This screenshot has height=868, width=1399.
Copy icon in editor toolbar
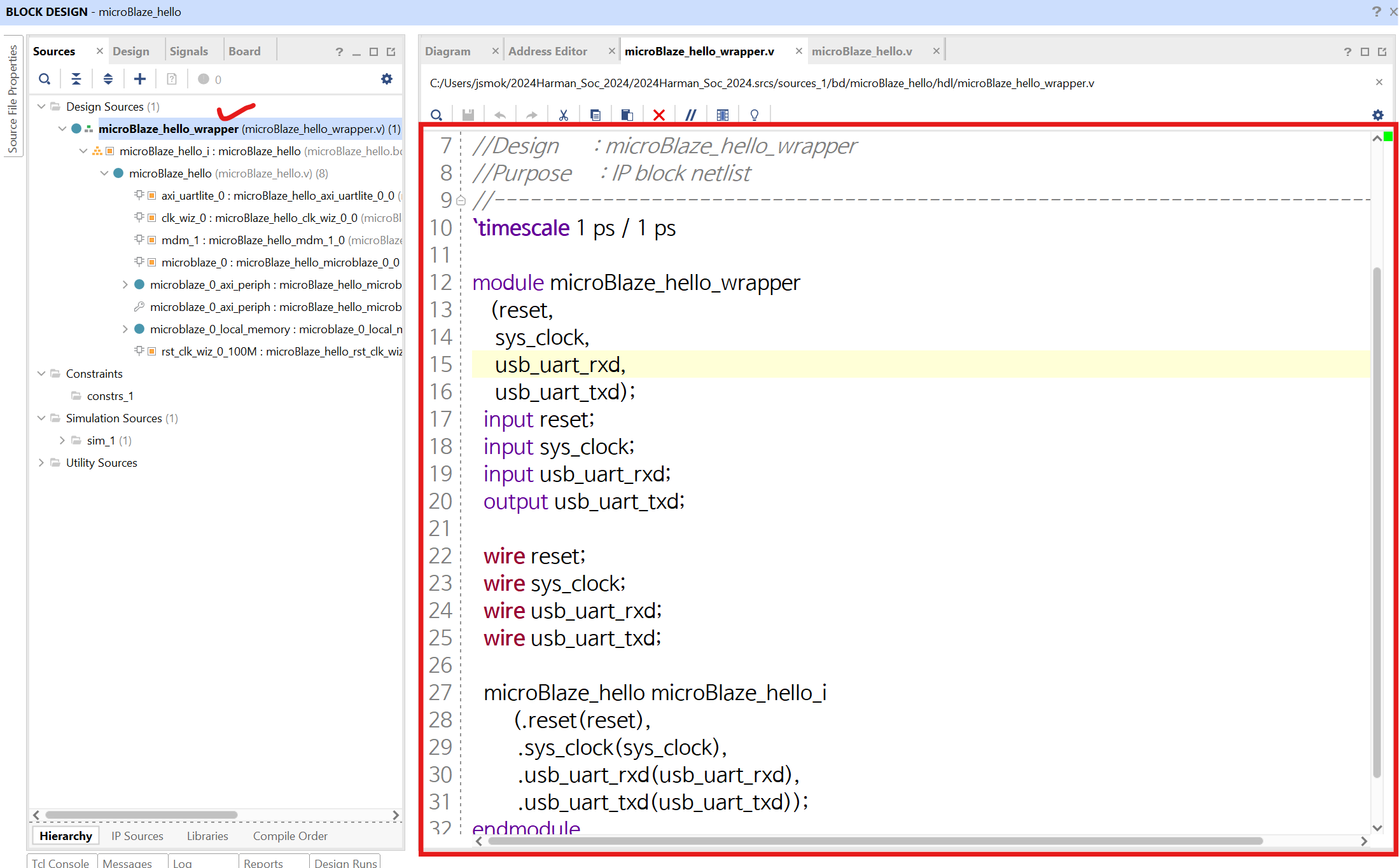pyautogui.click(x=595, y=115)
